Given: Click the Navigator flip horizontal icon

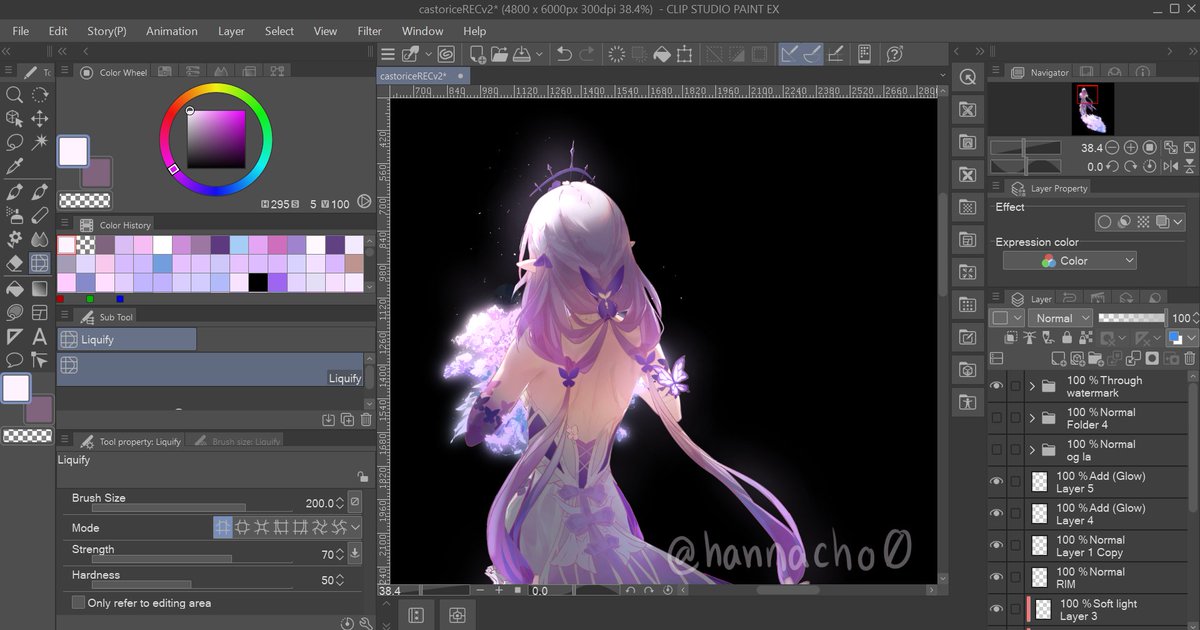Looking at the screenshot, I should [1169, 167].
